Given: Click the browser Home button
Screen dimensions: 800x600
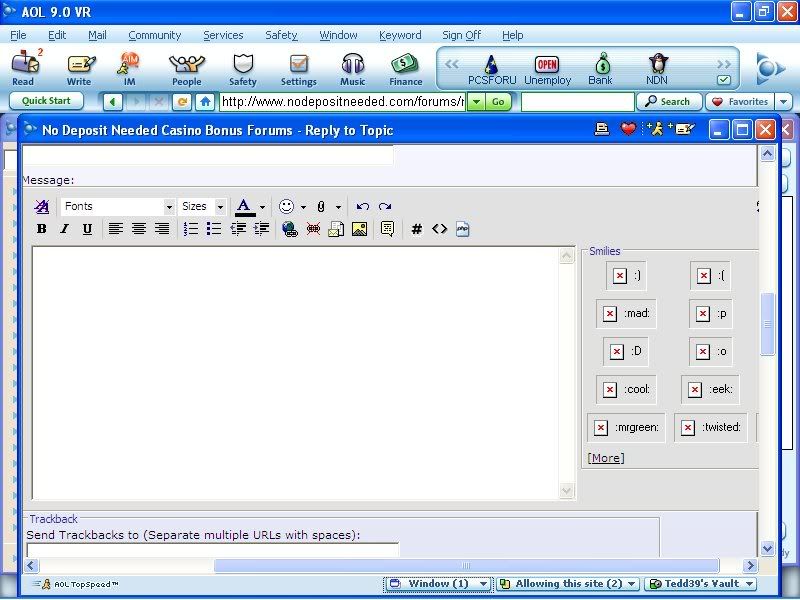Looking at the screenshot, I should (205, 102).
